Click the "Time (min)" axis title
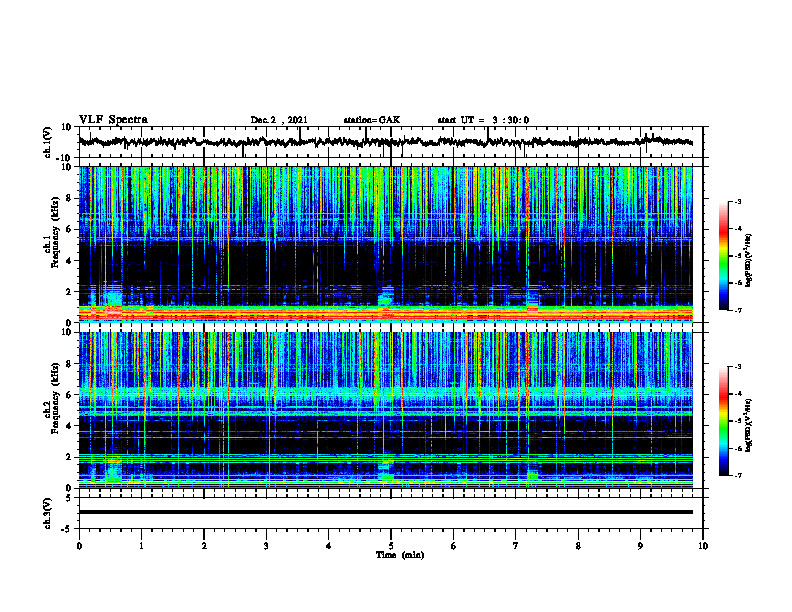 pos(400,555)
